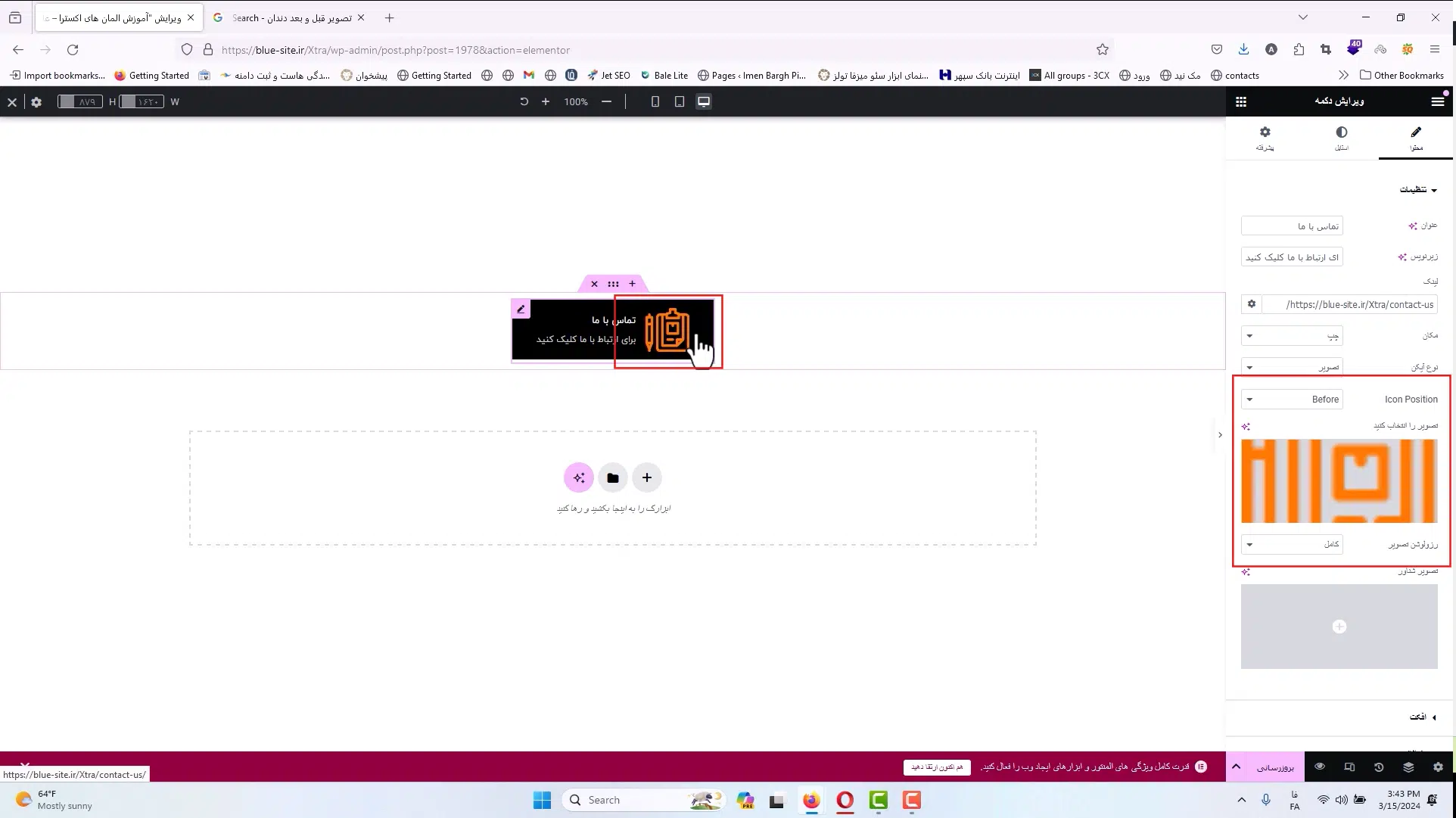The height and width of the screenshot is (818, 1456).
Task: Open the Icon Position dropdown
Action: [x=1292, y=400]
